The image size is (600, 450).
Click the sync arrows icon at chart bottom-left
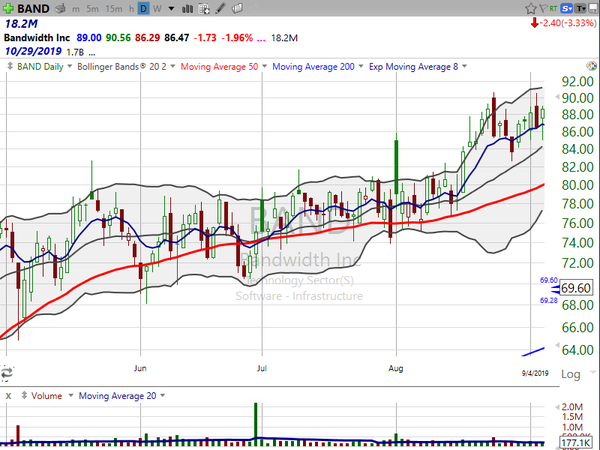(x=6, y=374)
